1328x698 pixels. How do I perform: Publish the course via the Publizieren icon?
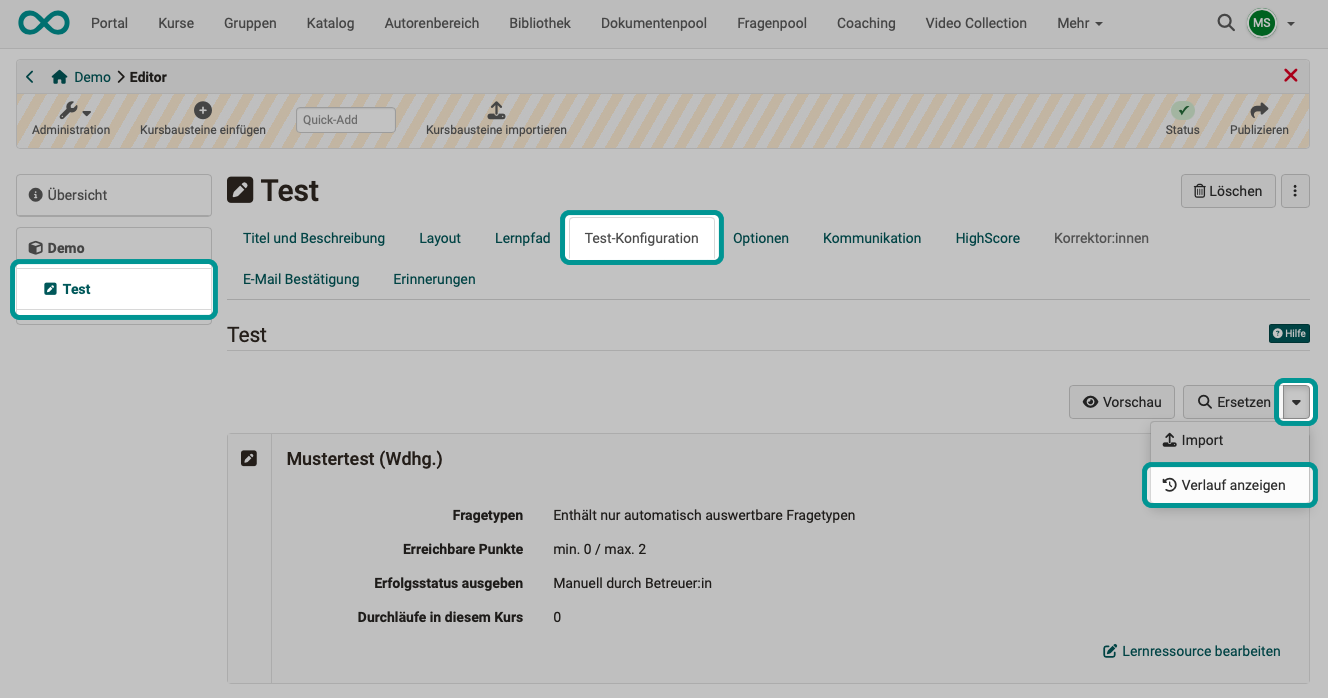[x=1258, y=110]
